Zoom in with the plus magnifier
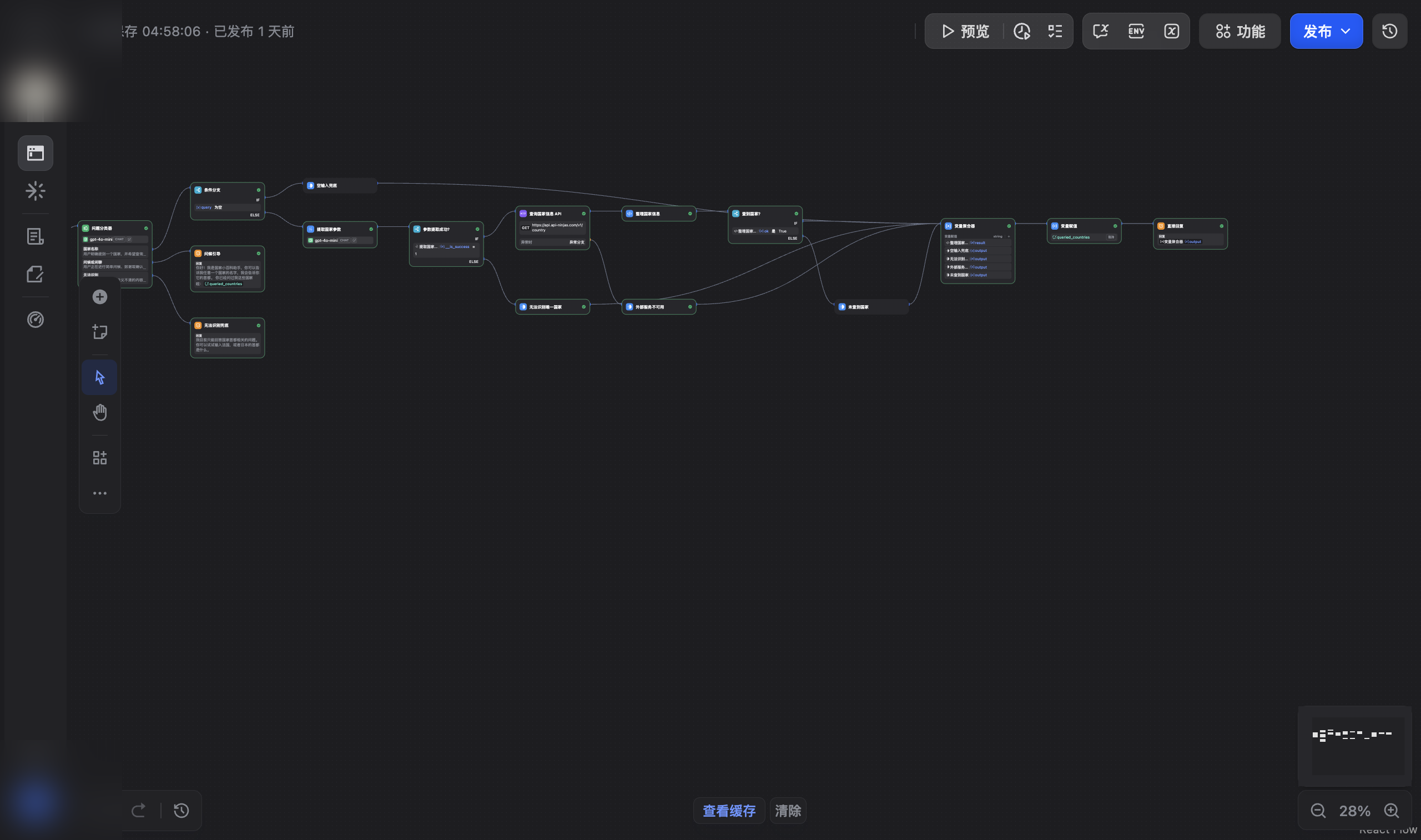The height and width of the screenshot is (840, 1421). click(1392, 811)
